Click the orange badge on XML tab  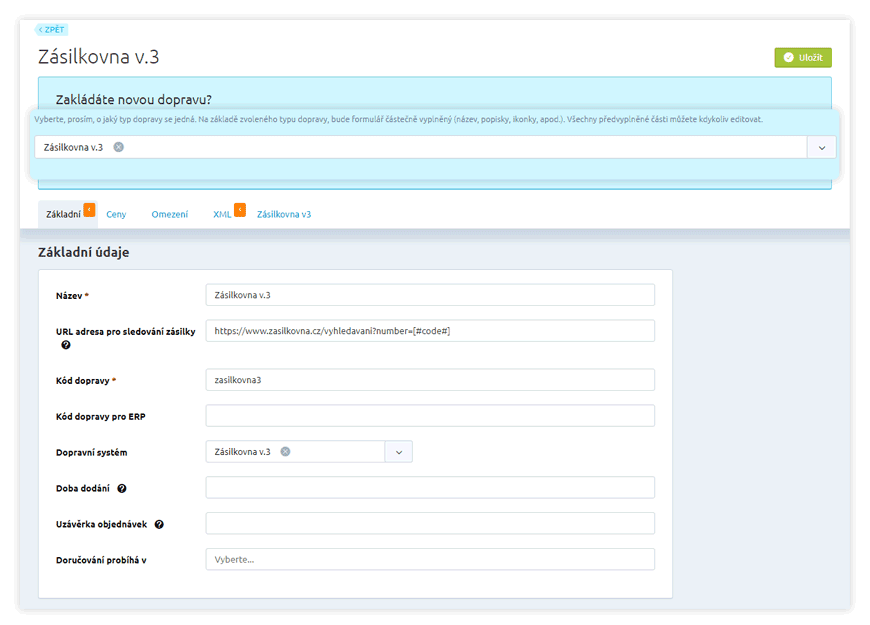click(240, 210)
